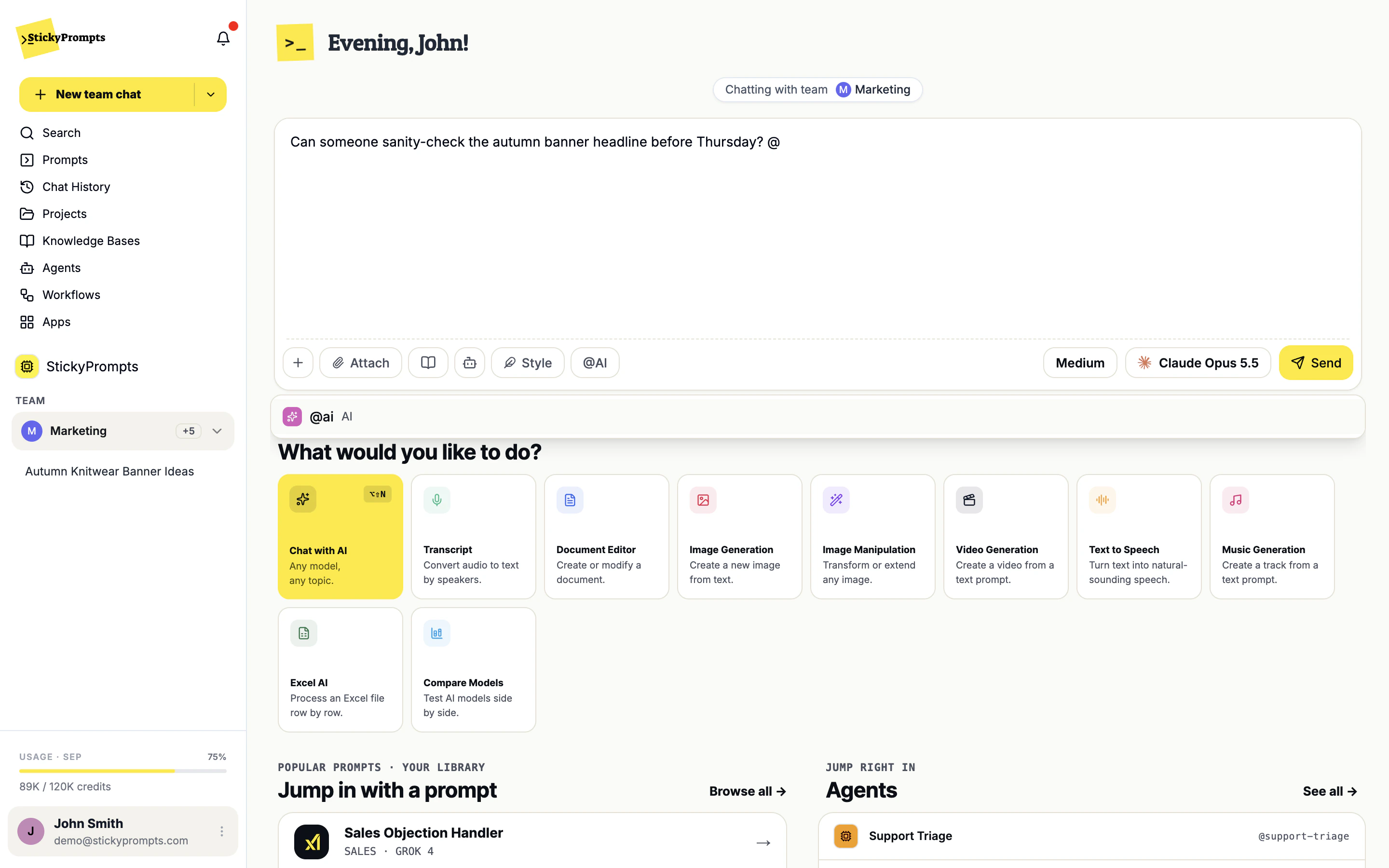
Task: Collapse the Marketing team chevron
Action: coord(217,431)
